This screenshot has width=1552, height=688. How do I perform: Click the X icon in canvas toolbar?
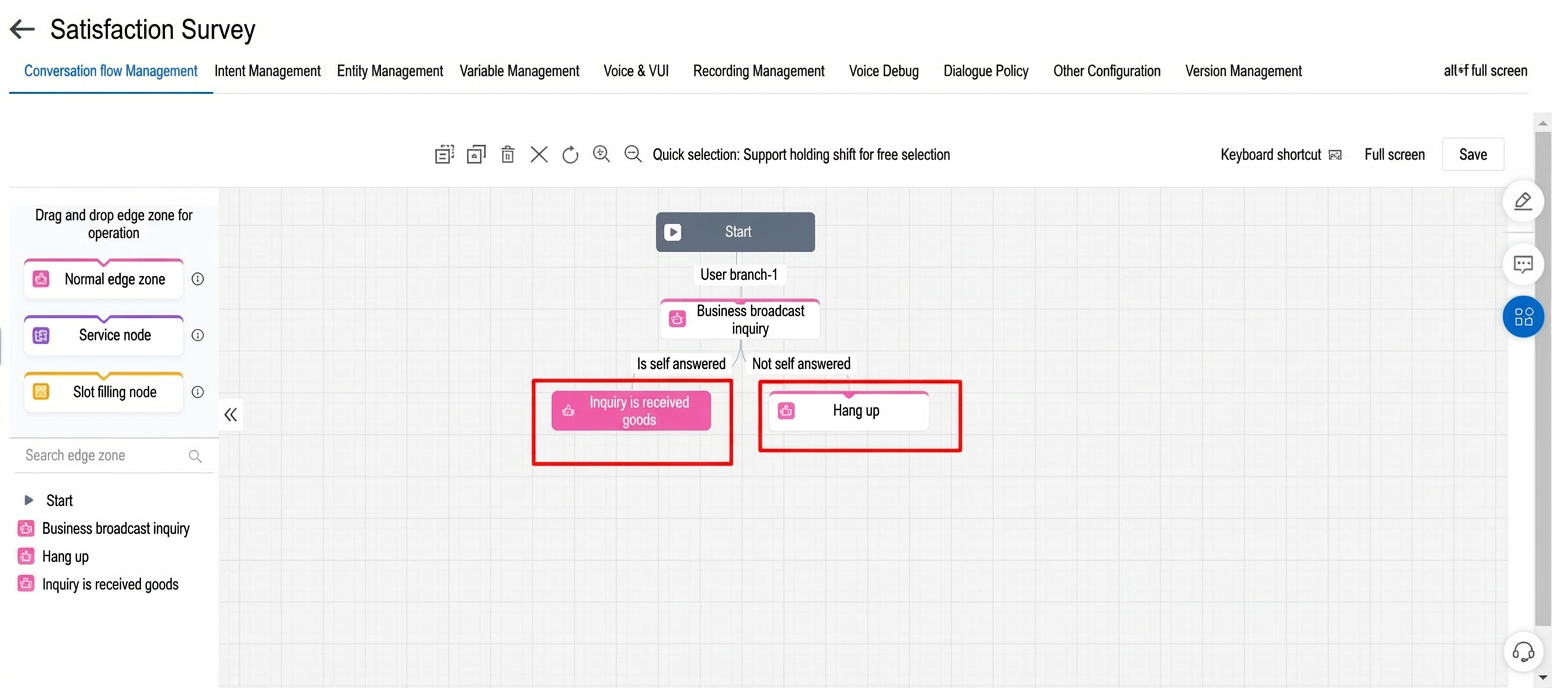(x=539, y=154)
